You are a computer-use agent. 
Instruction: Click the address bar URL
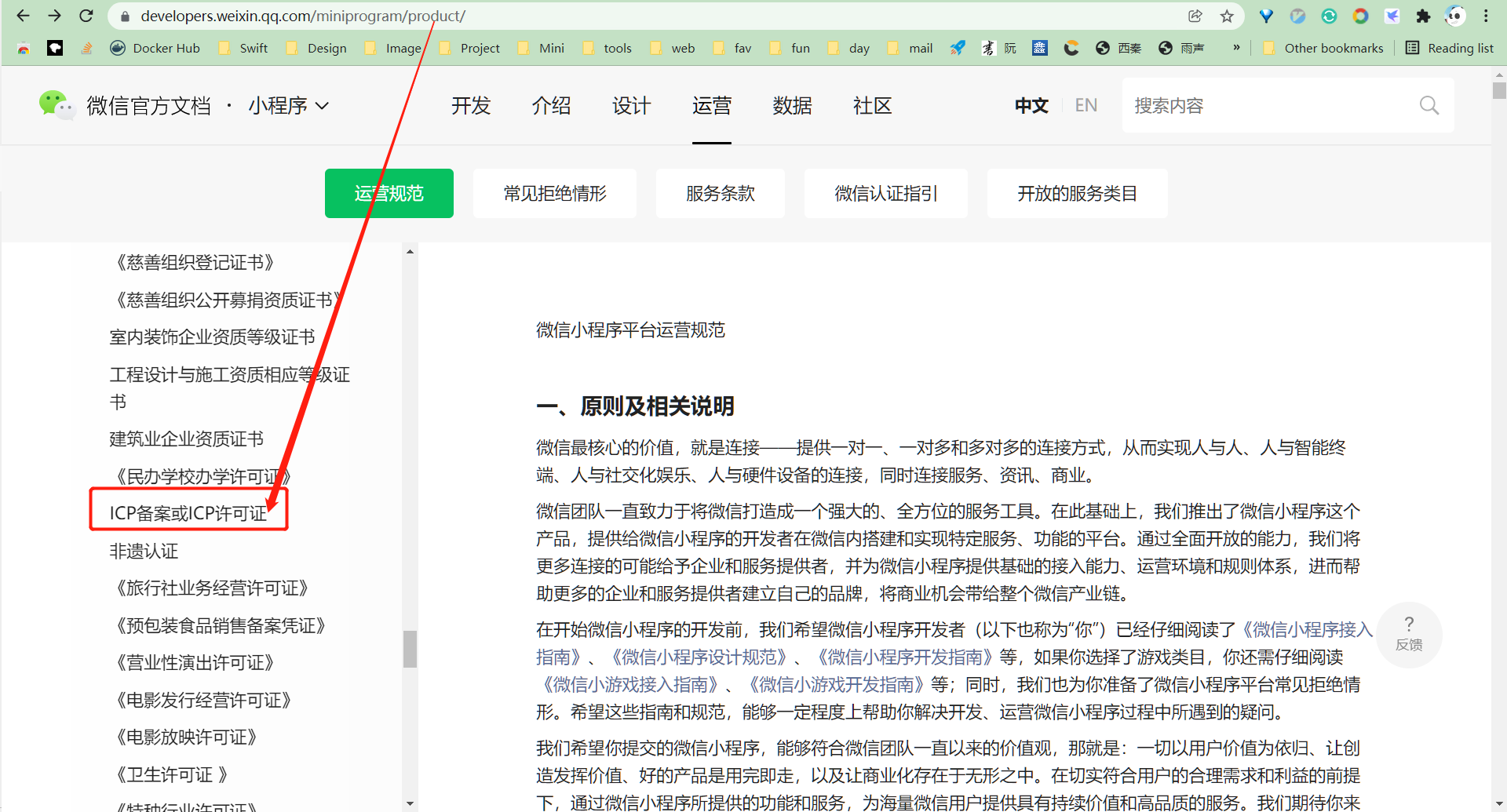303,16
